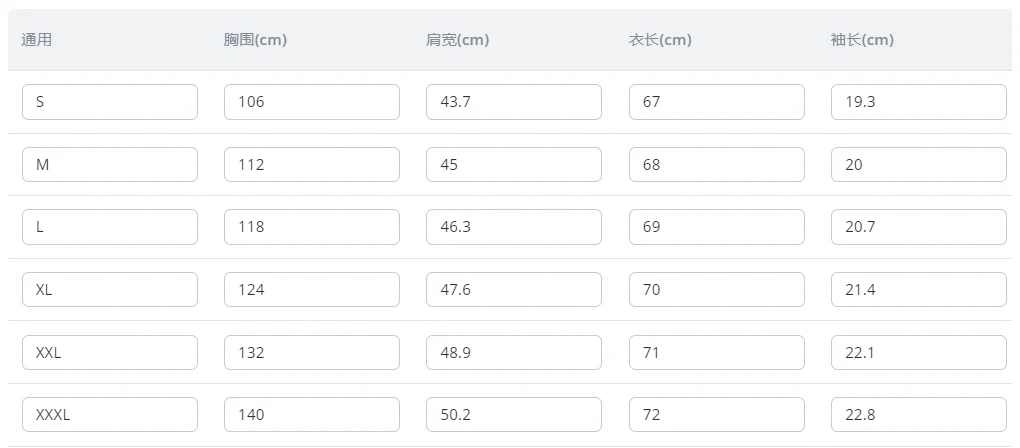Screen dimensions: 1020x448
Task: Edit chest measurement field showing 118
Action: click(x=312, y=227)
